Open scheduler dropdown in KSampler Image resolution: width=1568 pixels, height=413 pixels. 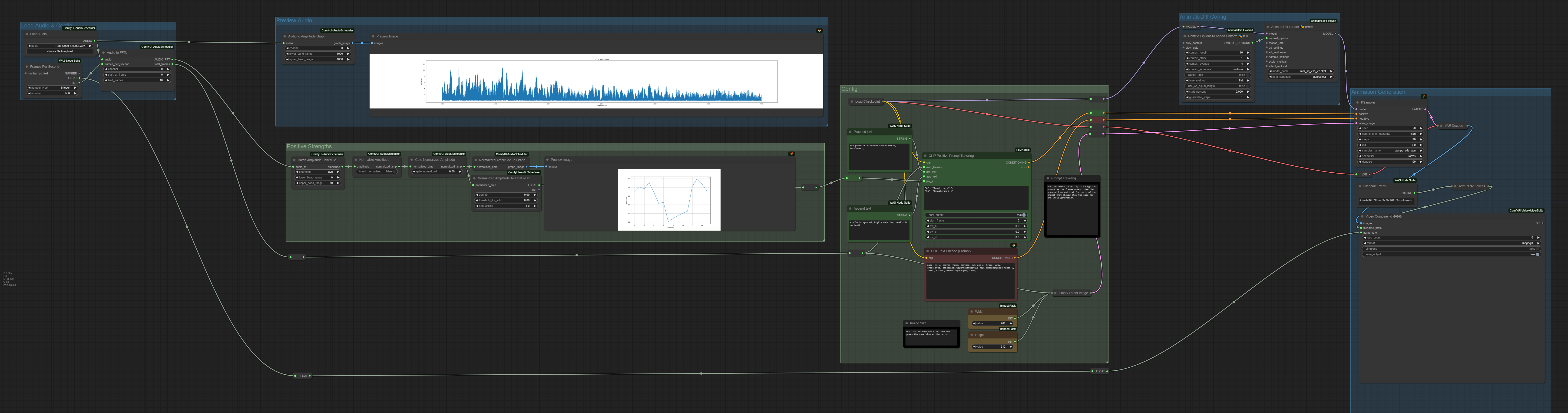1391,156
